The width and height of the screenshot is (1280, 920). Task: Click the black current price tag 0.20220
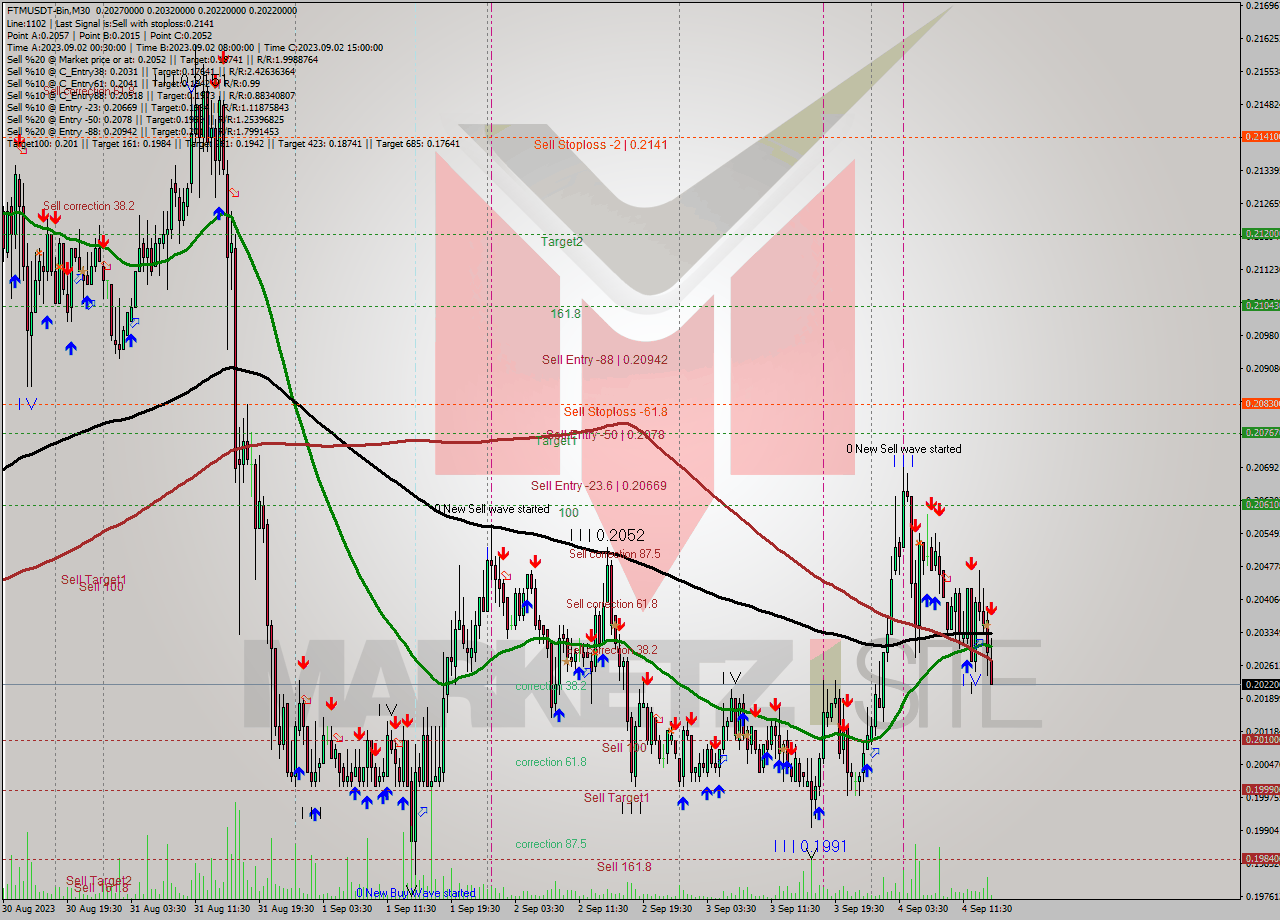click(1260, 685)
